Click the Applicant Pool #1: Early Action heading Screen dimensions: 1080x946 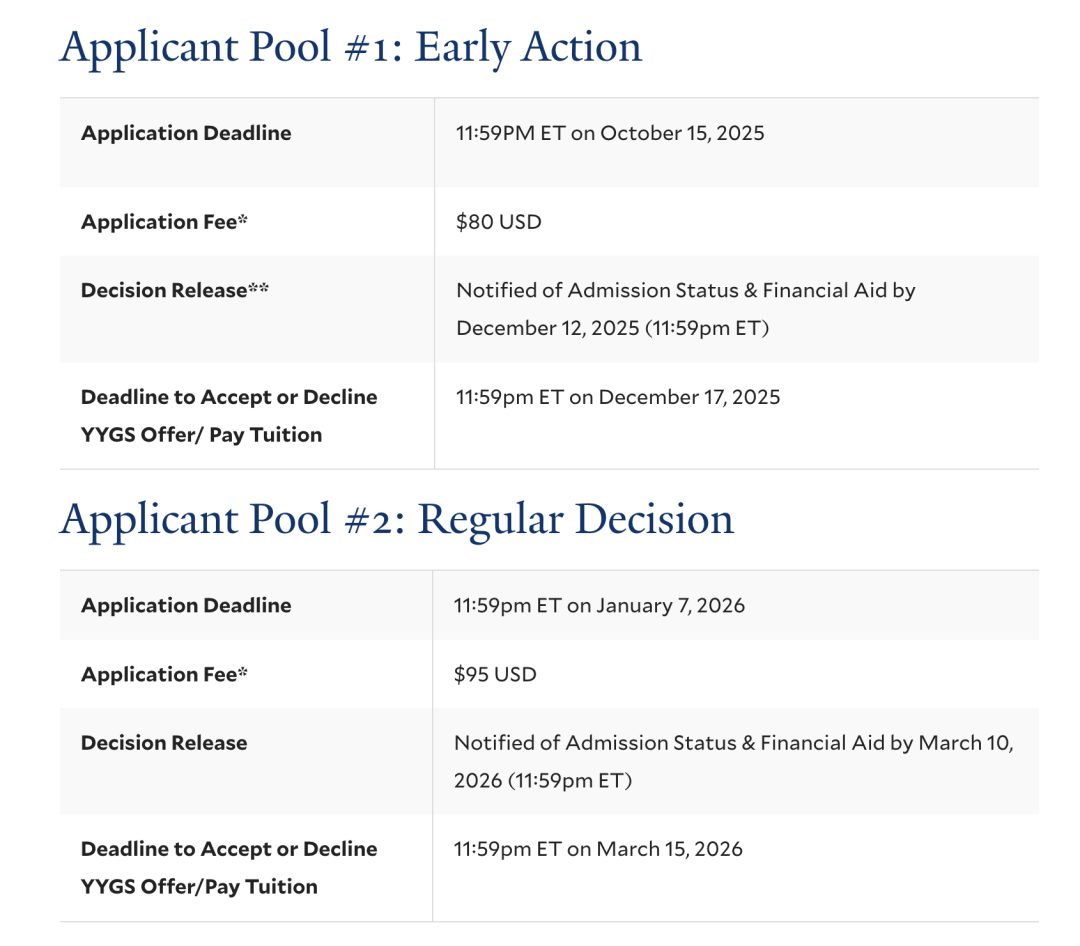tap(351, 47)
